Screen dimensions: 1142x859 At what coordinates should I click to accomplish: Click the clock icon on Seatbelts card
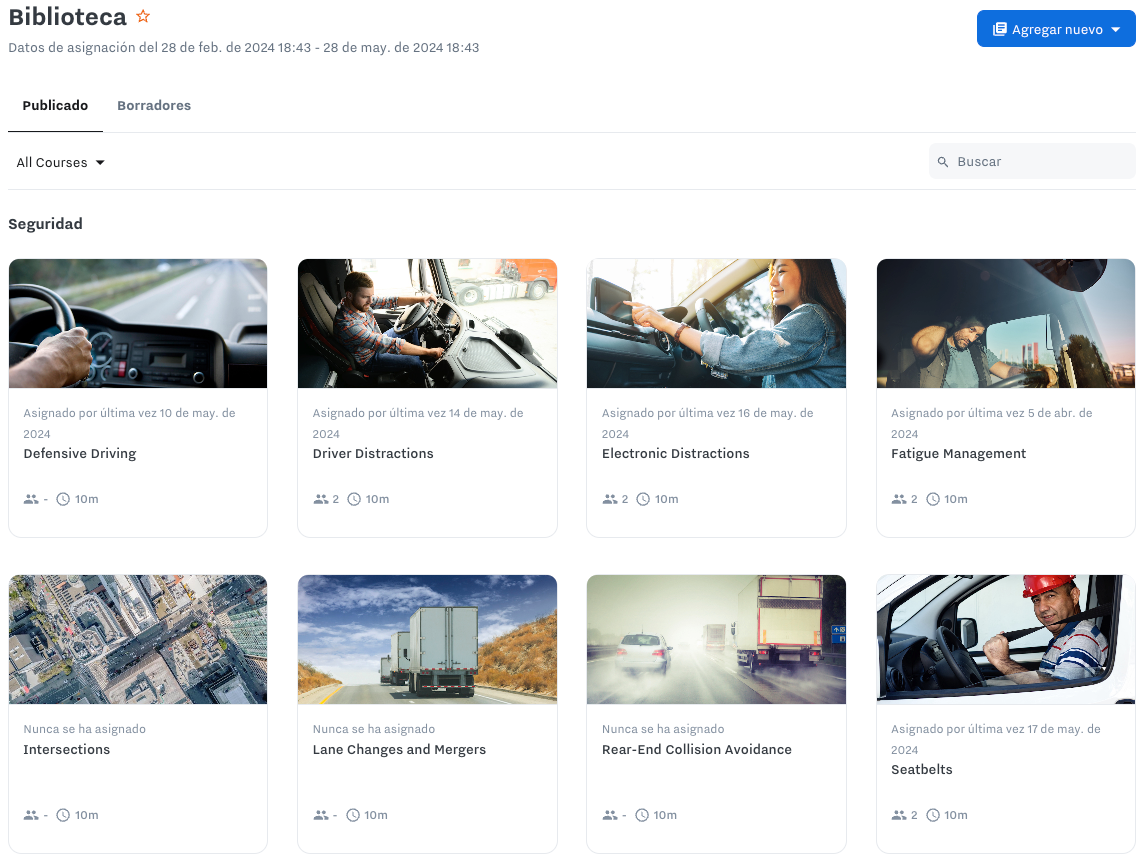click(x=933, y=815)
